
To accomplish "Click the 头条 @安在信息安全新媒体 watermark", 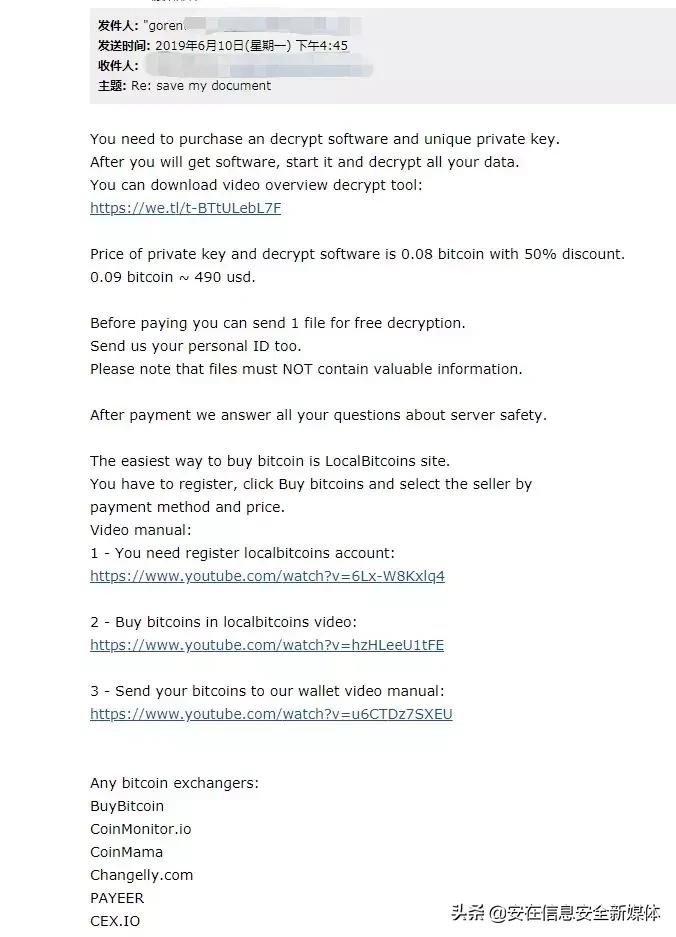I will pos(555,912).
